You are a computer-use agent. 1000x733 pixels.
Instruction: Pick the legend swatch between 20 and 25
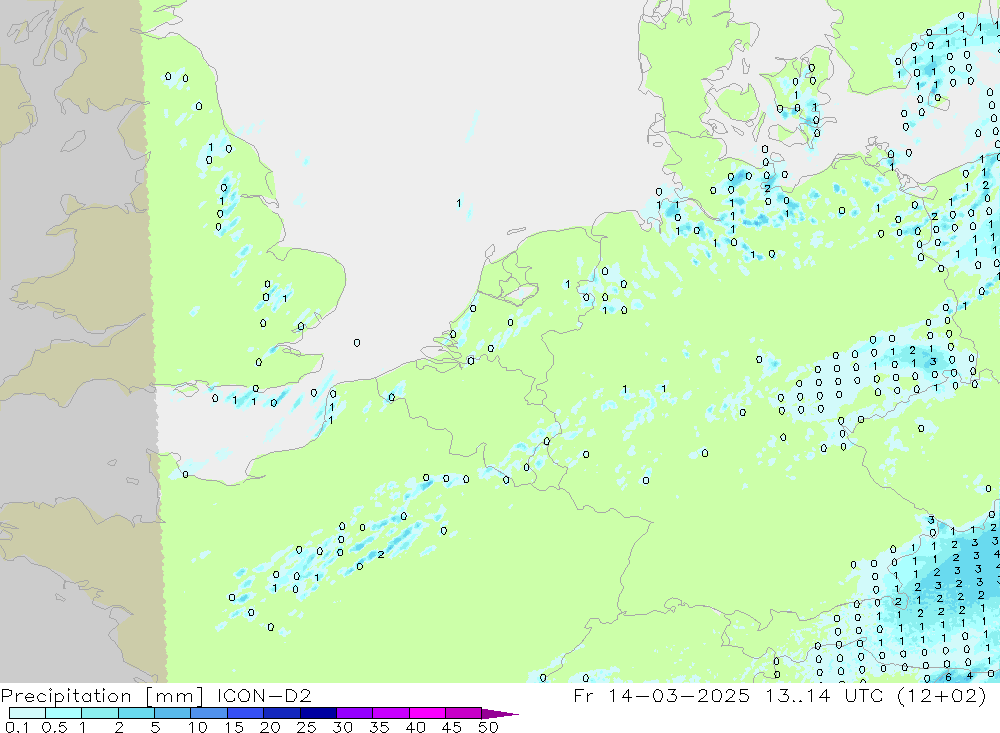(x=282, y=713)
